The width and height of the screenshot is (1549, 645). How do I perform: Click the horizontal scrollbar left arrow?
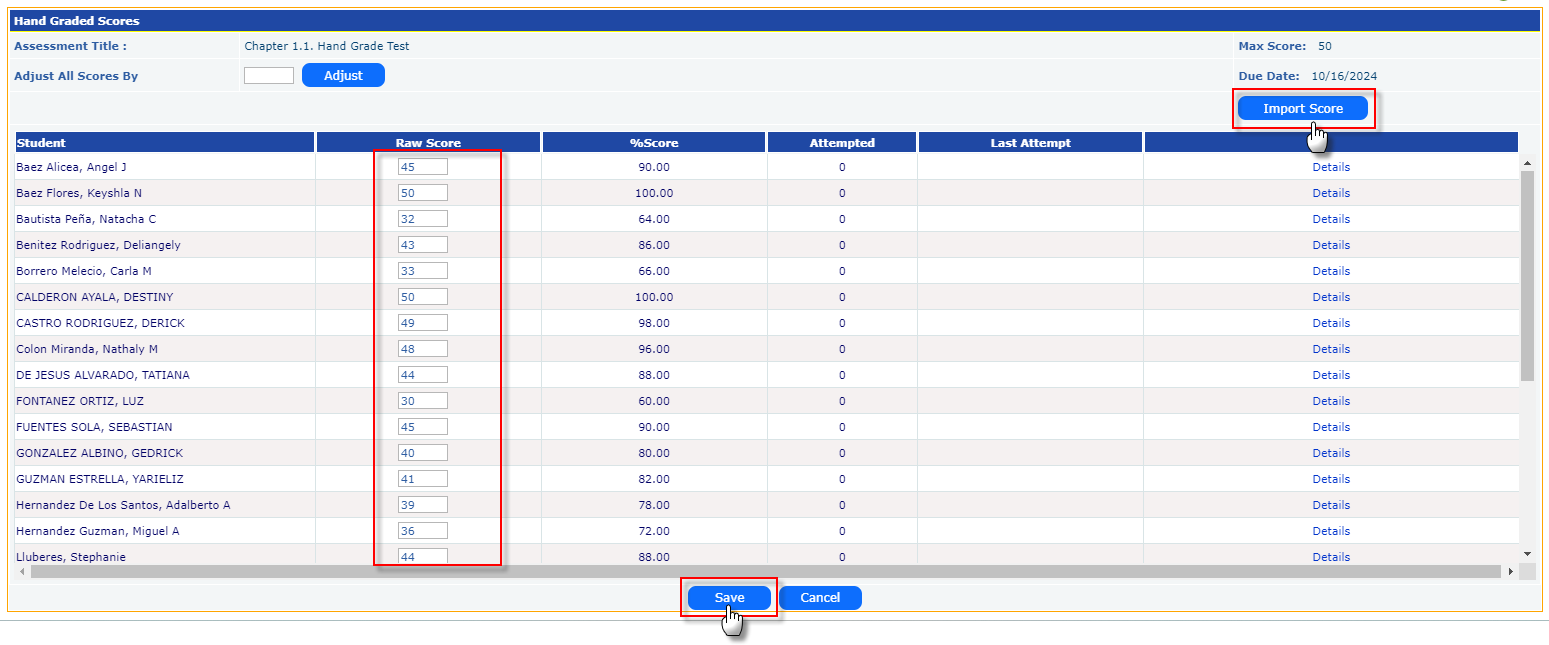(21, 571)
